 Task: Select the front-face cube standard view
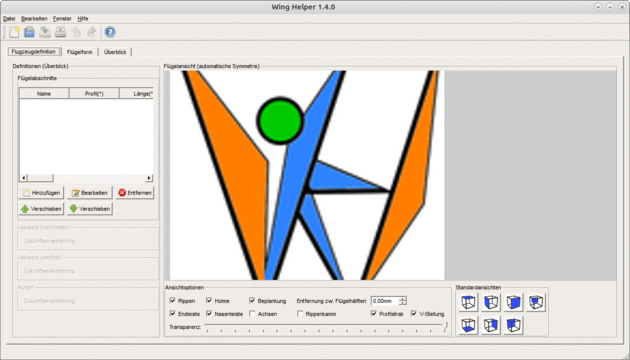click(x=513, y=302)
